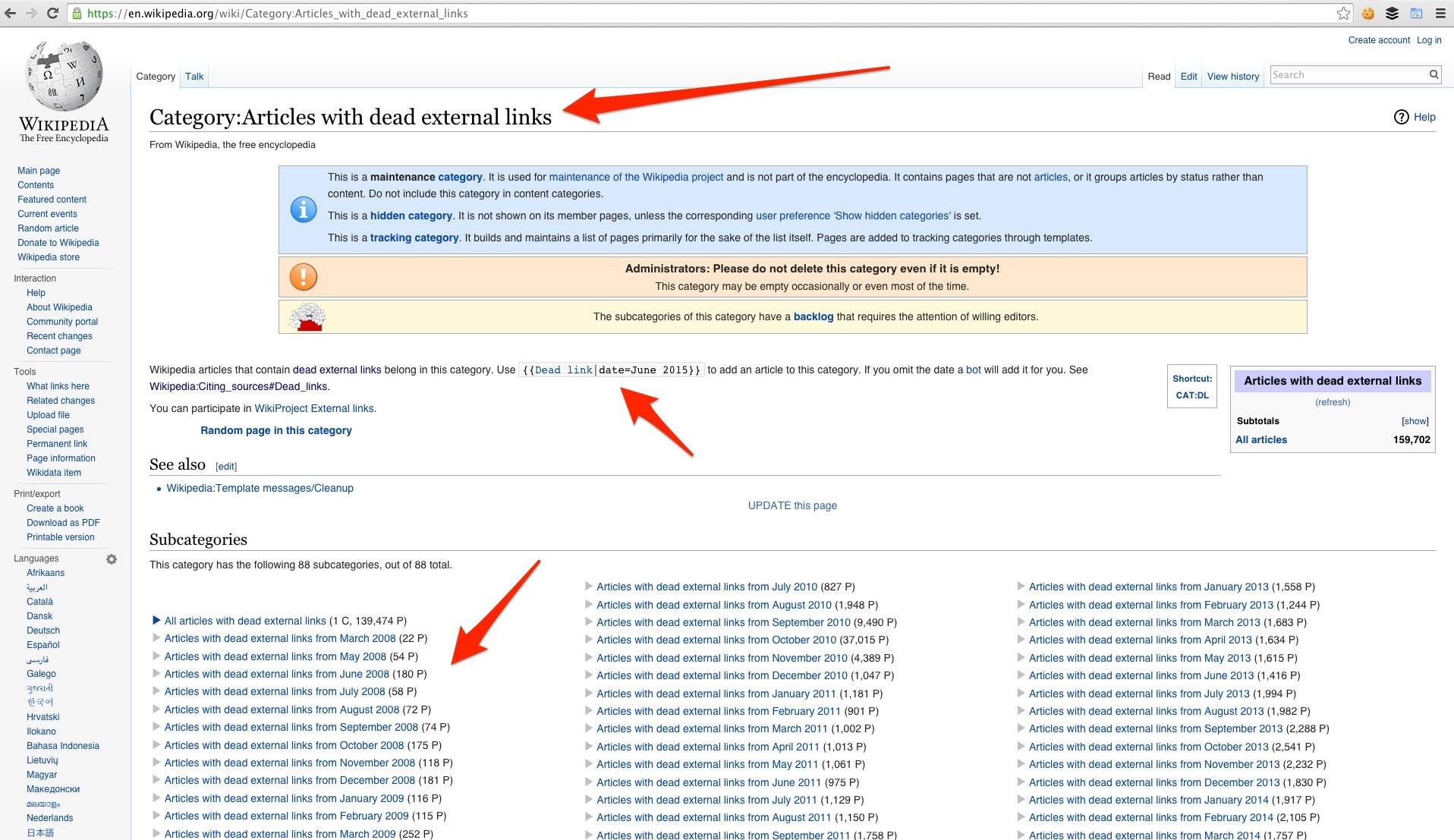Click the search magnifier icon
Viewport: 1454px width, 840px height.
coord(1432,74)
